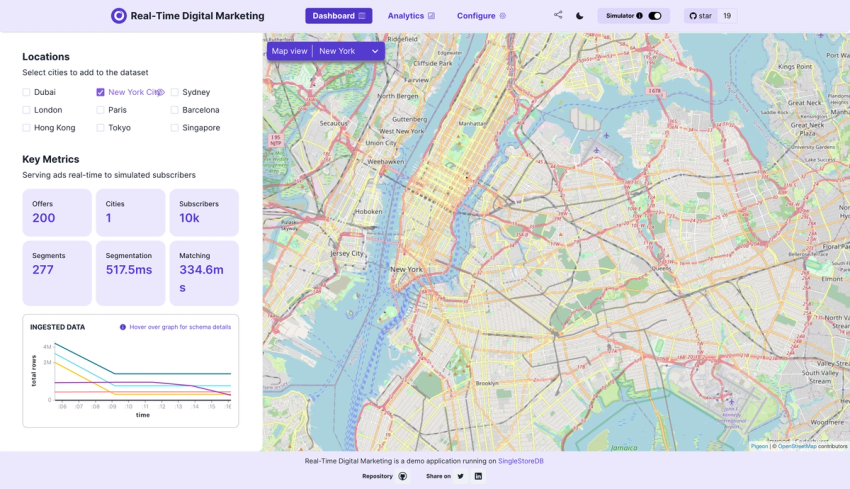Click the Offers 200 metric card

click(57, 213)
